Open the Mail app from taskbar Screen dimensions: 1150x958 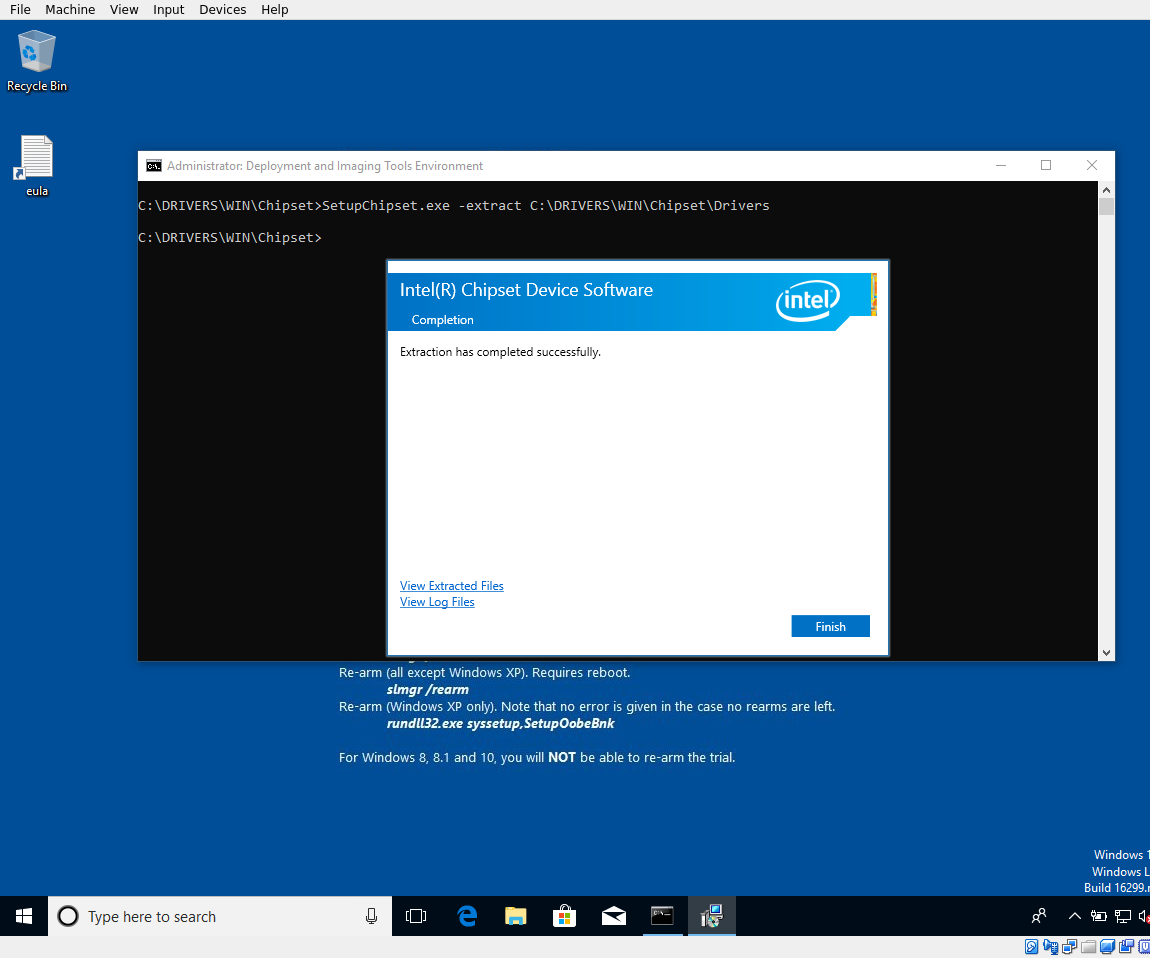(x=613, y=916)
